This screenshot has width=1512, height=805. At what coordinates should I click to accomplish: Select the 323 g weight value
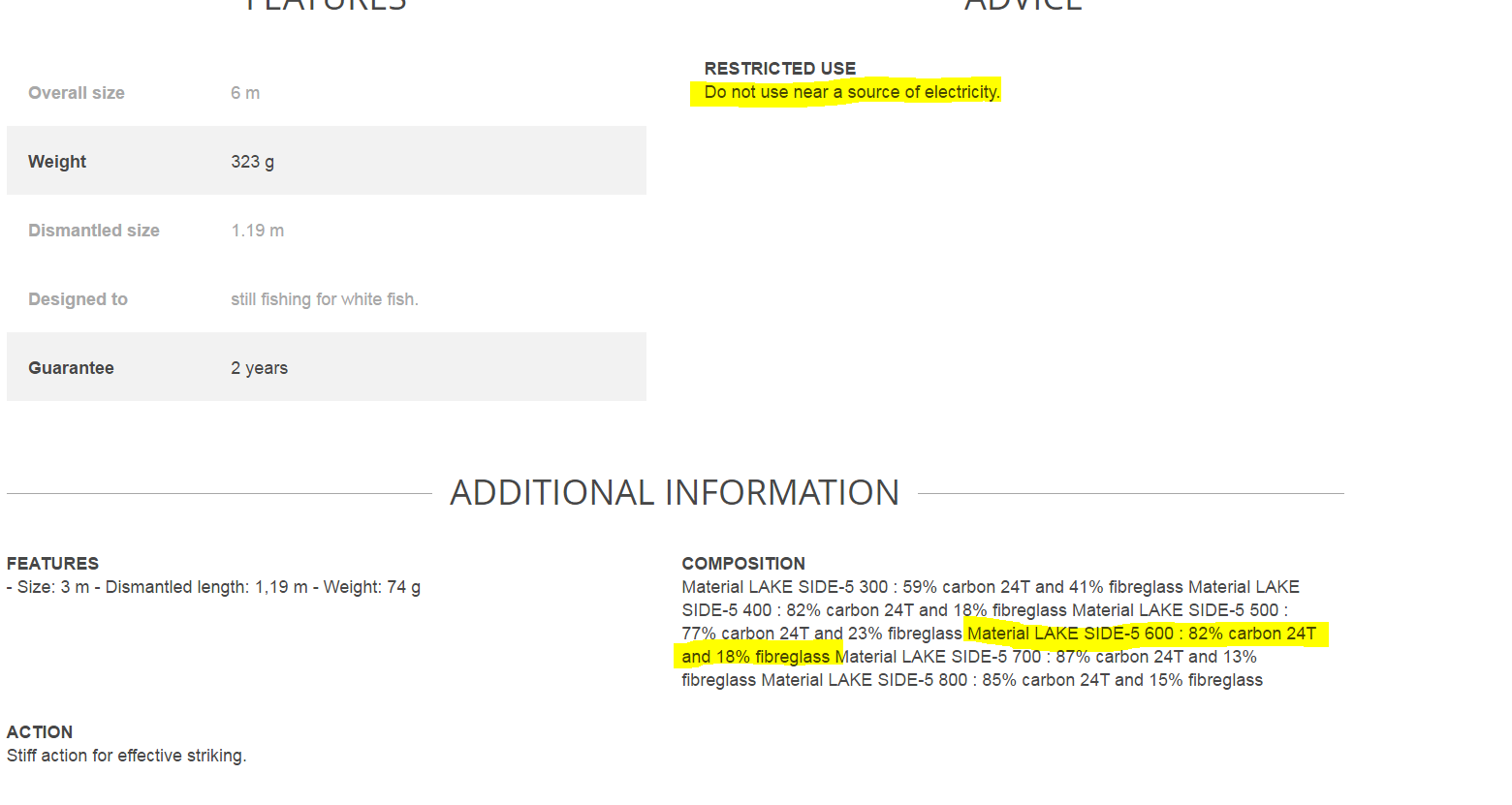(x=252, y=162)
